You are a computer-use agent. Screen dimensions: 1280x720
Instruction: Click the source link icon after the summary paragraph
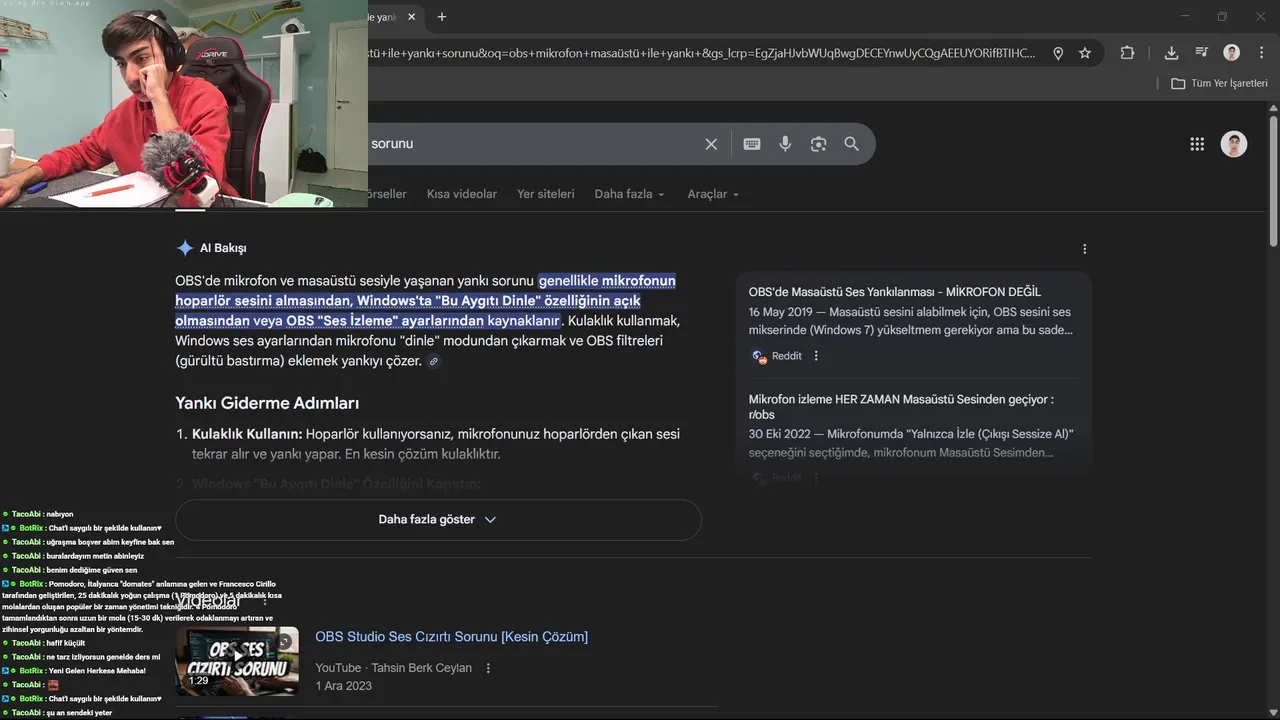click(x=433, y=361)
